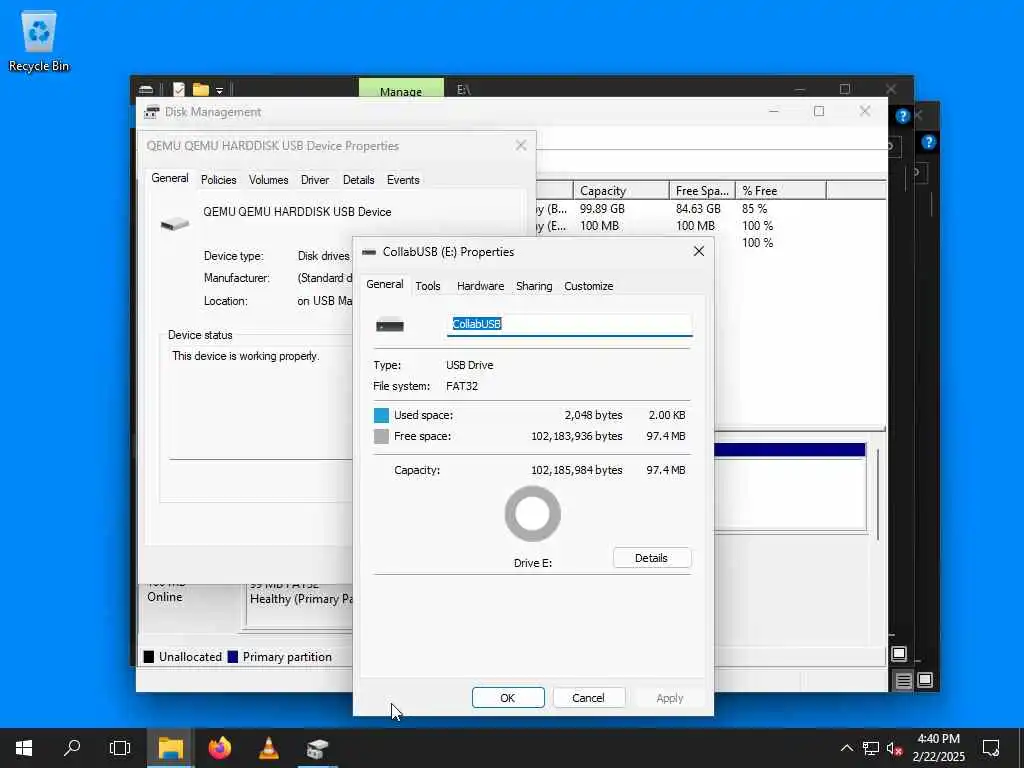Image resolution: width=1024 pixels, height=768 pixels.
Task: Launch VLC media player from the taskbar
Action: tap(268, 748)
